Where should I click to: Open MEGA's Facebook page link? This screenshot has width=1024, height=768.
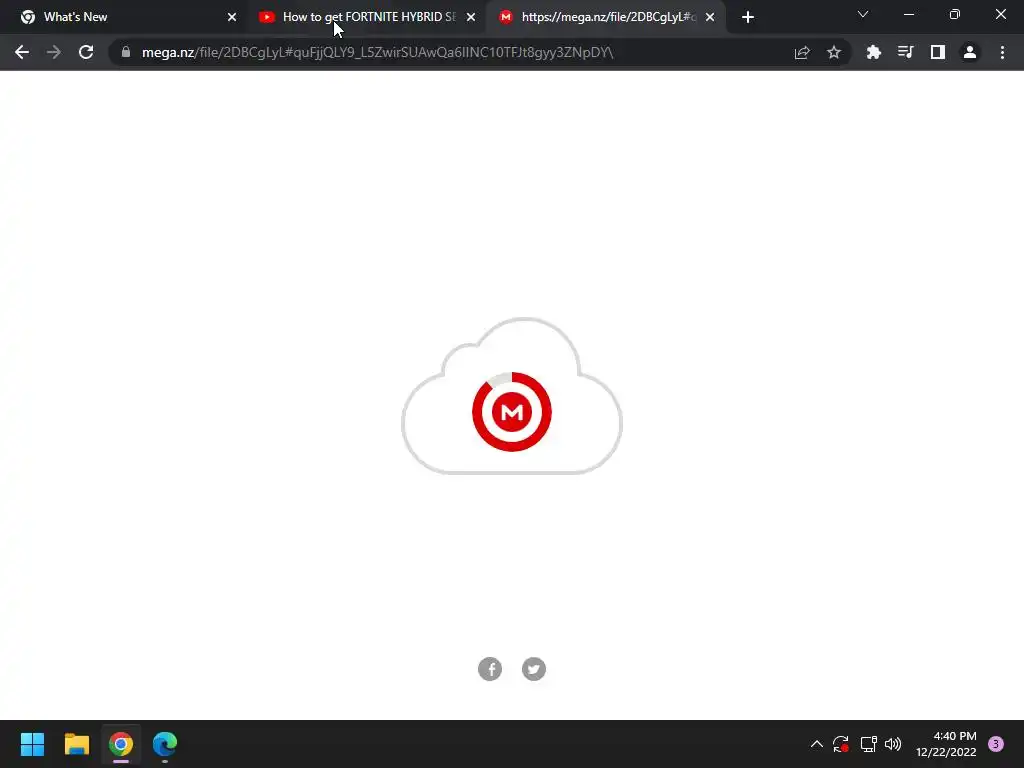(490, 669)
